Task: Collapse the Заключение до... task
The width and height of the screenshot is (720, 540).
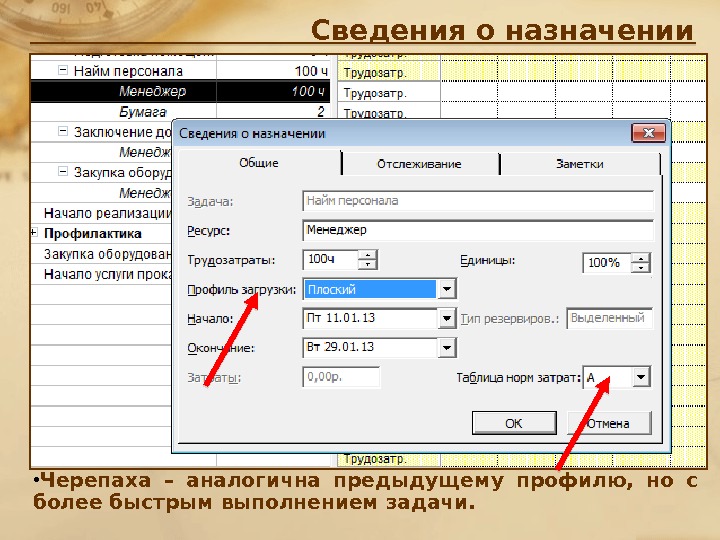Action: pyautogui.click(x=63, y=131)
